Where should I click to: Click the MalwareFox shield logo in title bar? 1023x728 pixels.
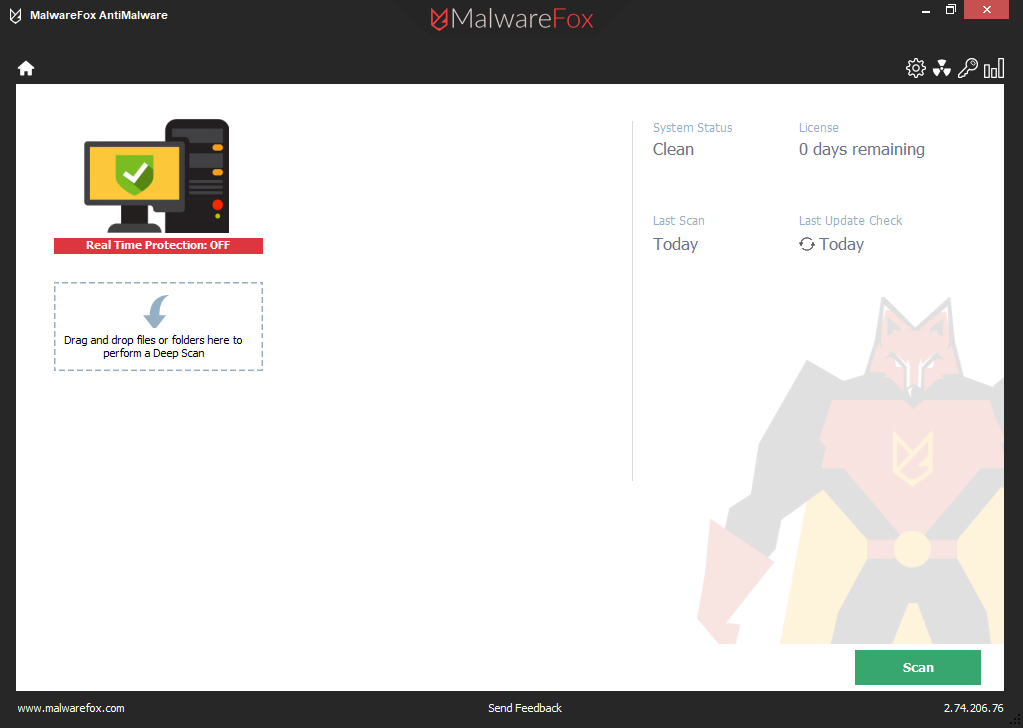(x=16, y=15)
